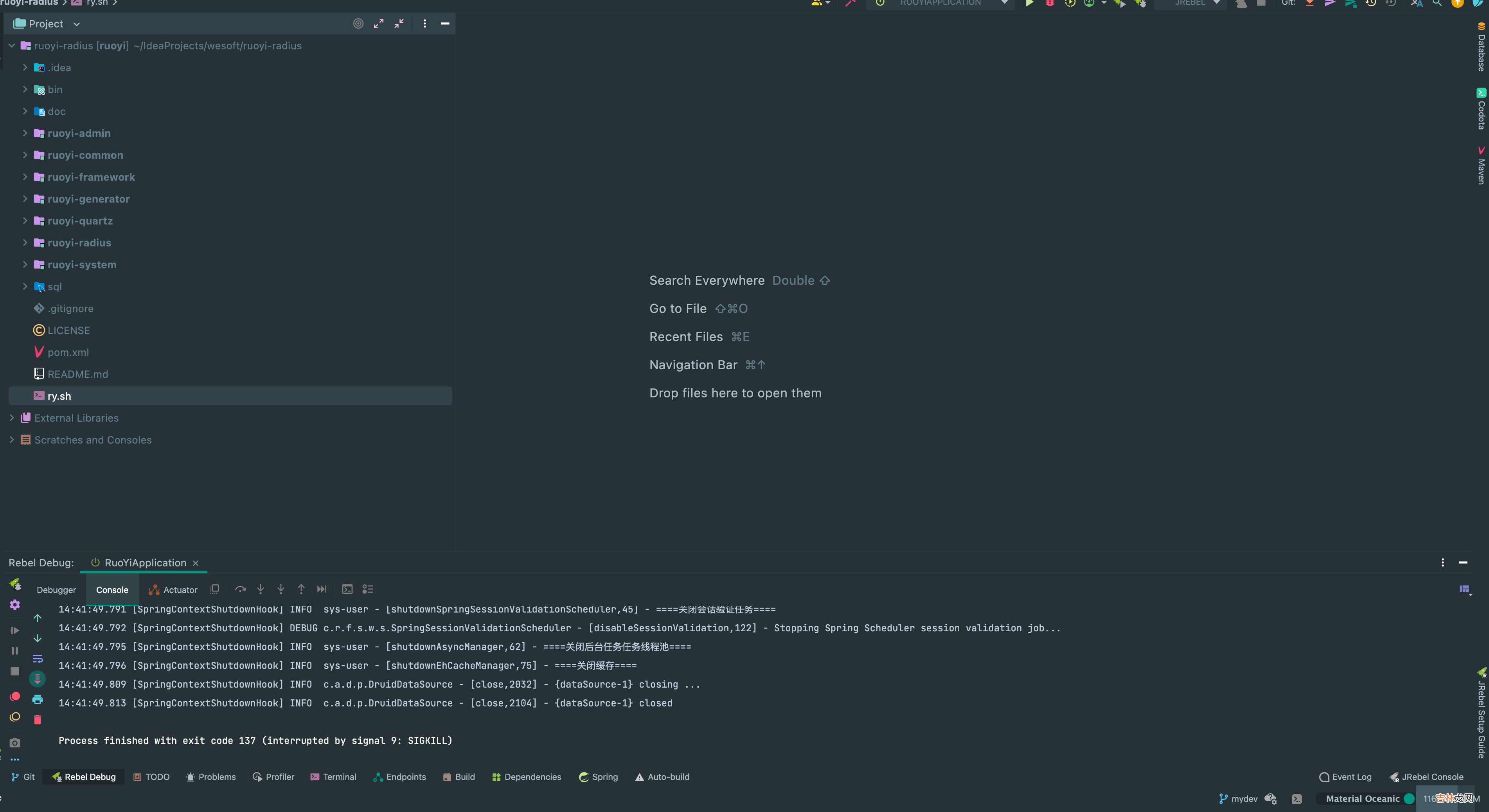Viewport: 1489px width, 812px height.
Task: Collapse all in Project panel
Action: [399, 24]
